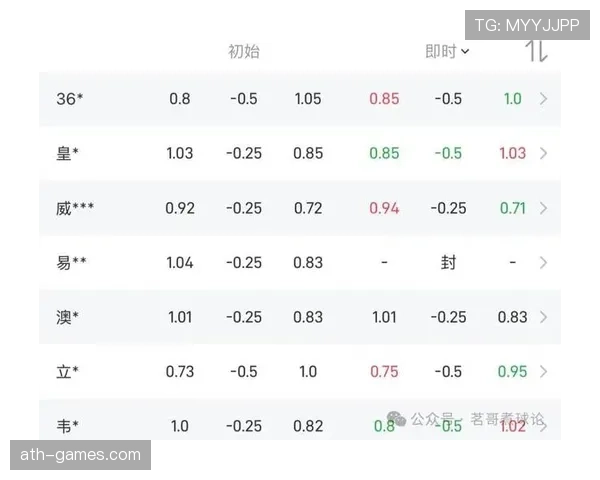Click the WeChat 公众号 watermark icon
This screenshot has width=600, height=480.
[397, 419]
